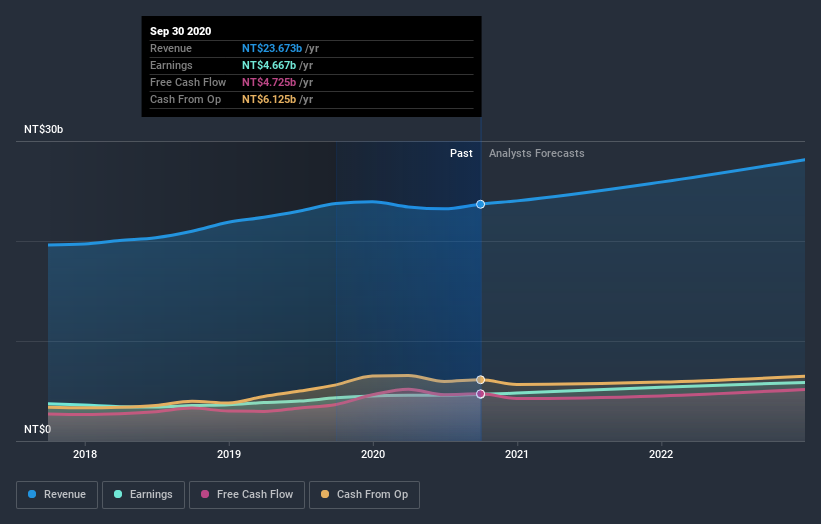Click the NT$30b y-axis label
The width and height of the screenshot is (821, 524).
pyautogui.click(x=43, y=129)
